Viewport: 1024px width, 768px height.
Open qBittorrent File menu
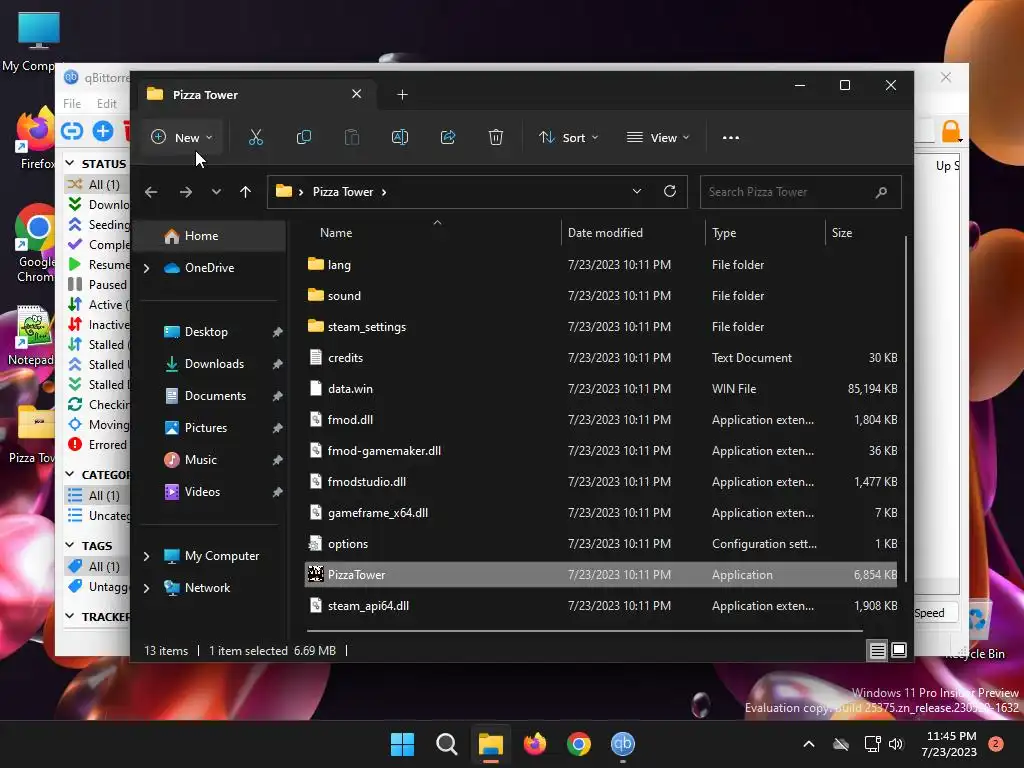(72, 104)
